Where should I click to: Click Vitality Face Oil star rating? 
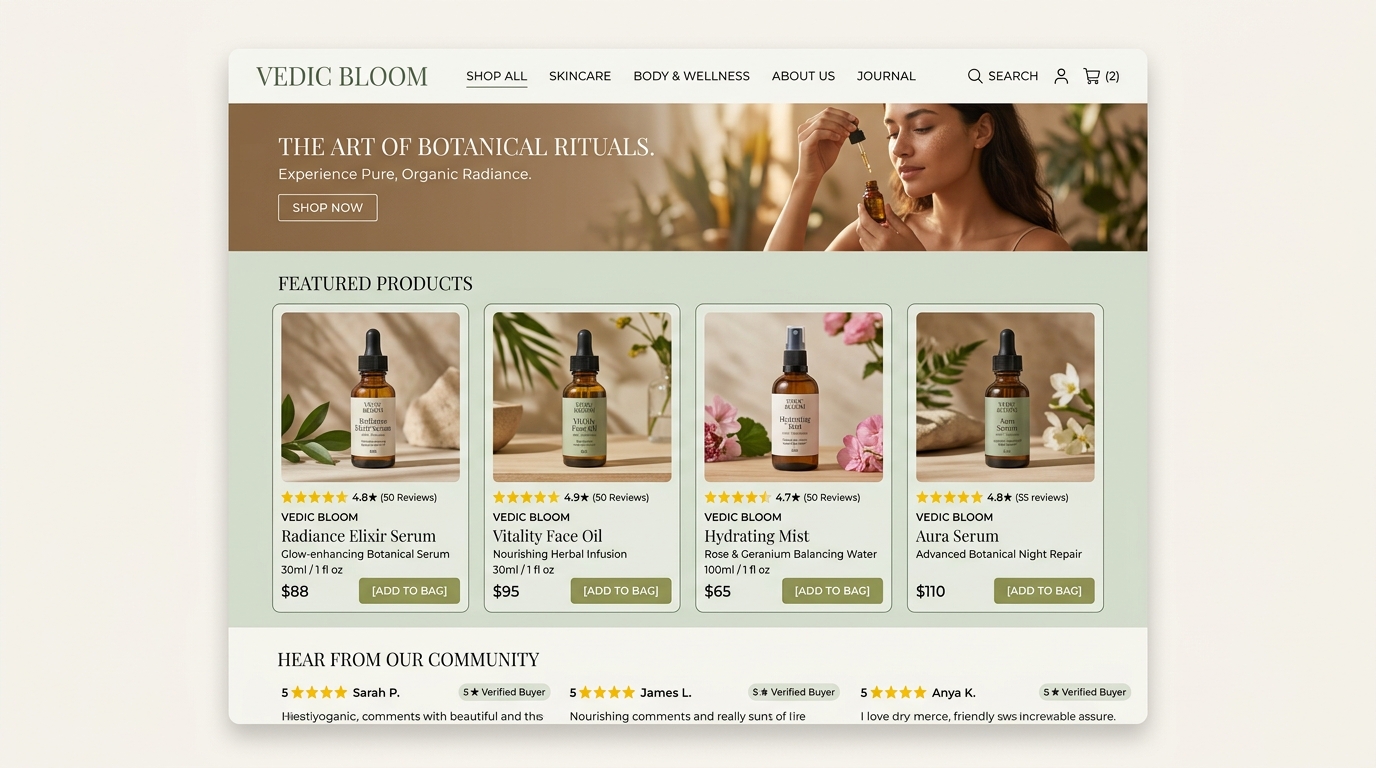pyautogui.click(x=526, y=497)
